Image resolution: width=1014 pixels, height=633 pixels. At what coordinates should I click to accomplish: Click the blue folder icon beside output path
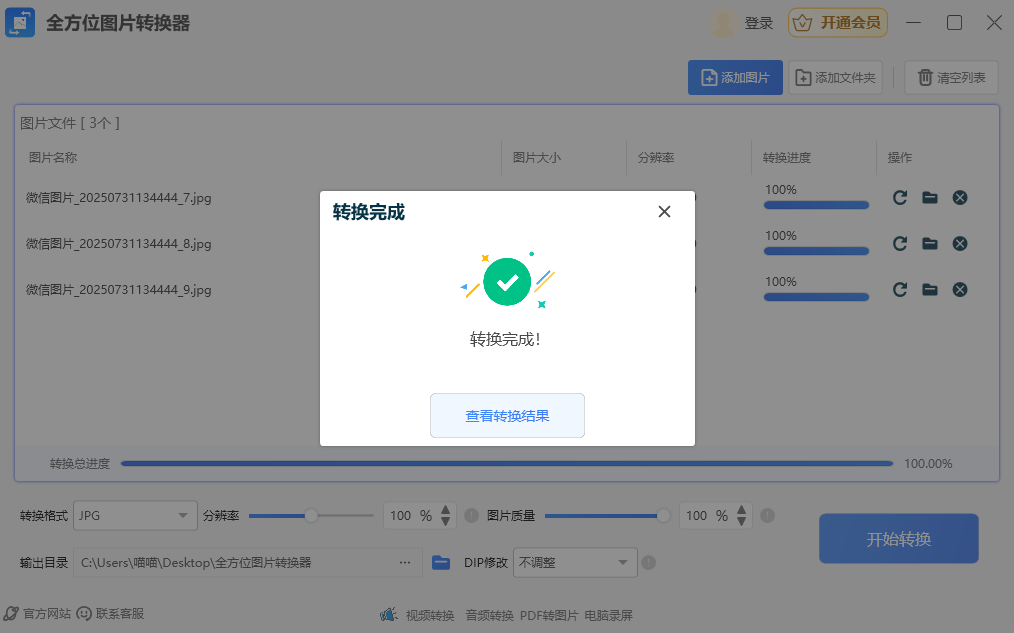(x=441, y=562)
